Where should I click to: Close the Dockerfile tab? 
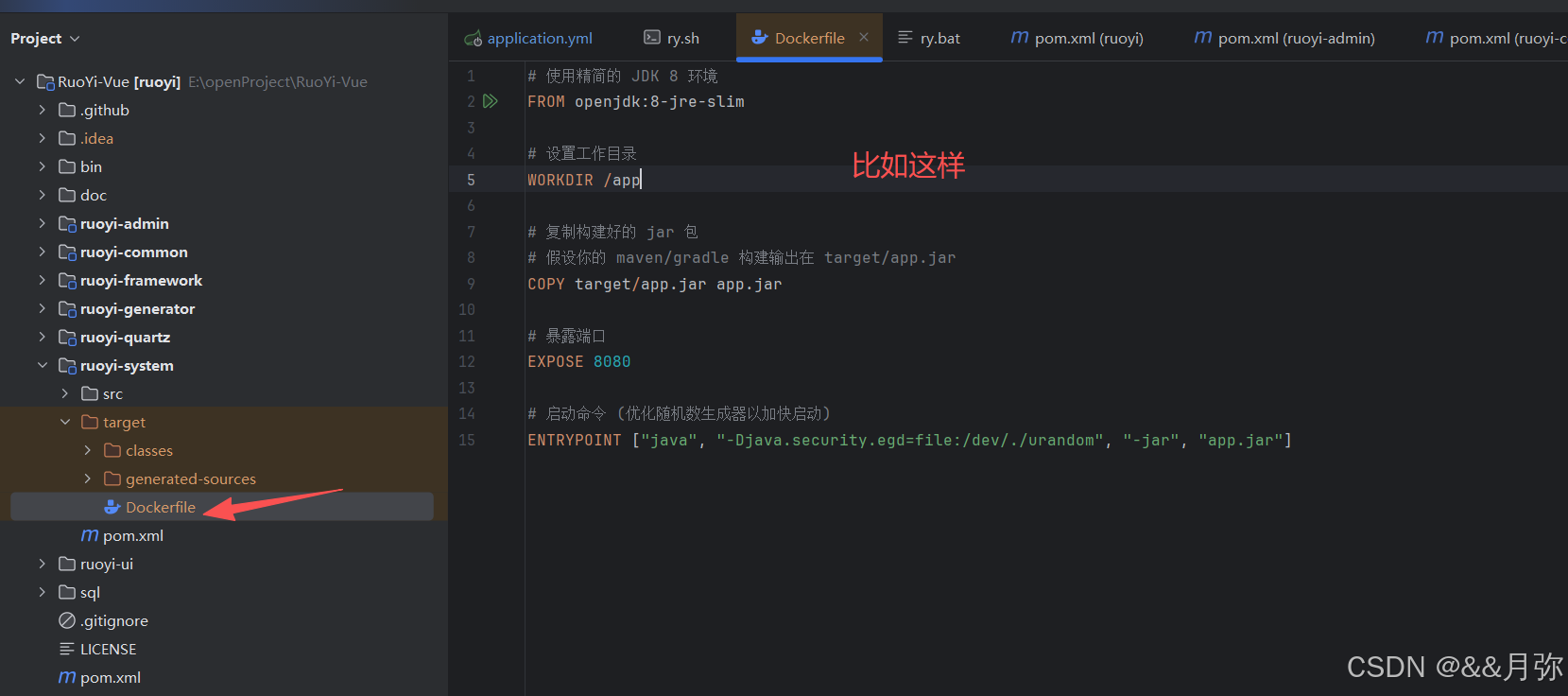pos(864,37)
